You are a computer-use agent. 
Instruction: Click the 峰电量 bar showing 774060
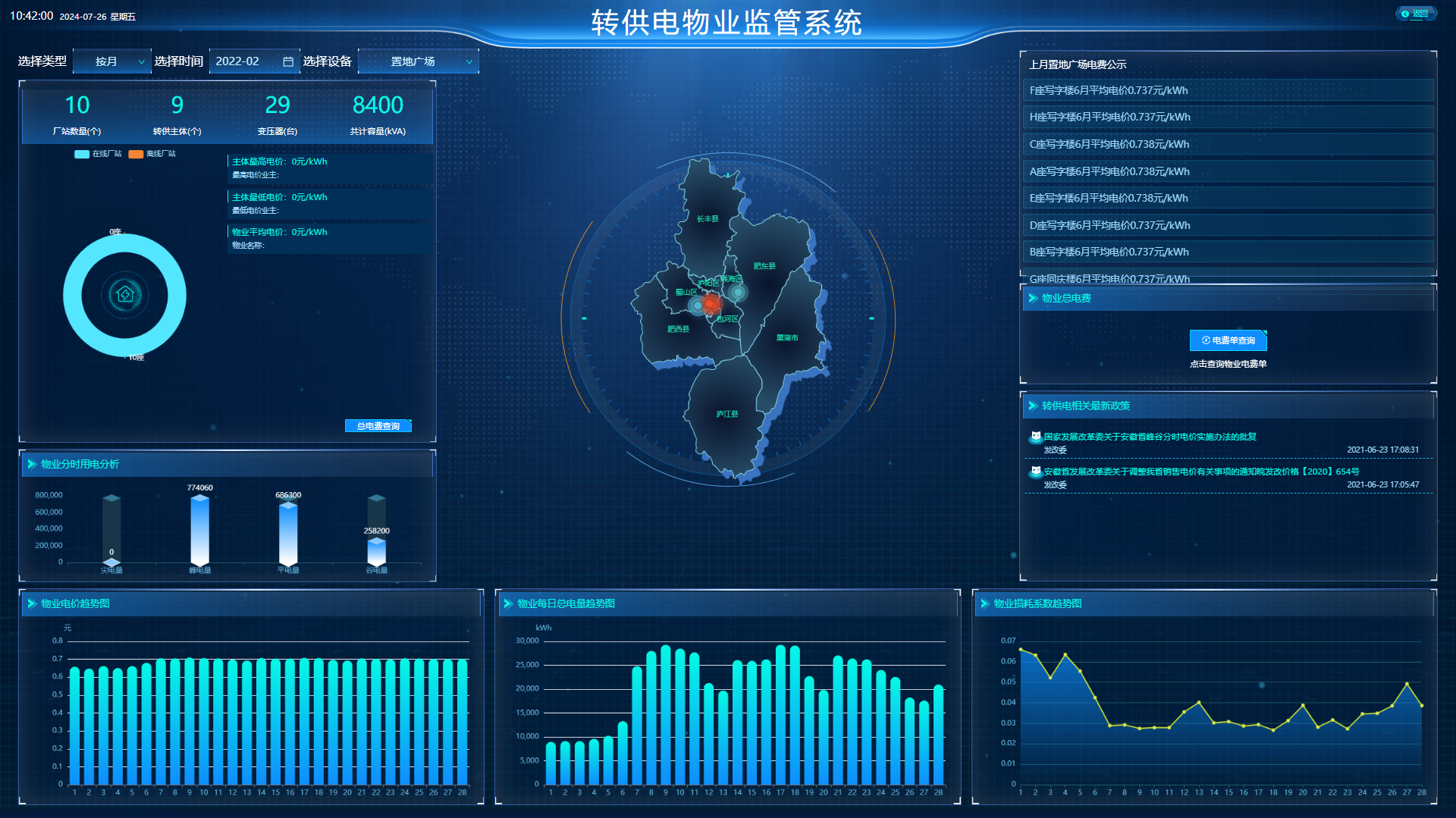tap(200, 529)
